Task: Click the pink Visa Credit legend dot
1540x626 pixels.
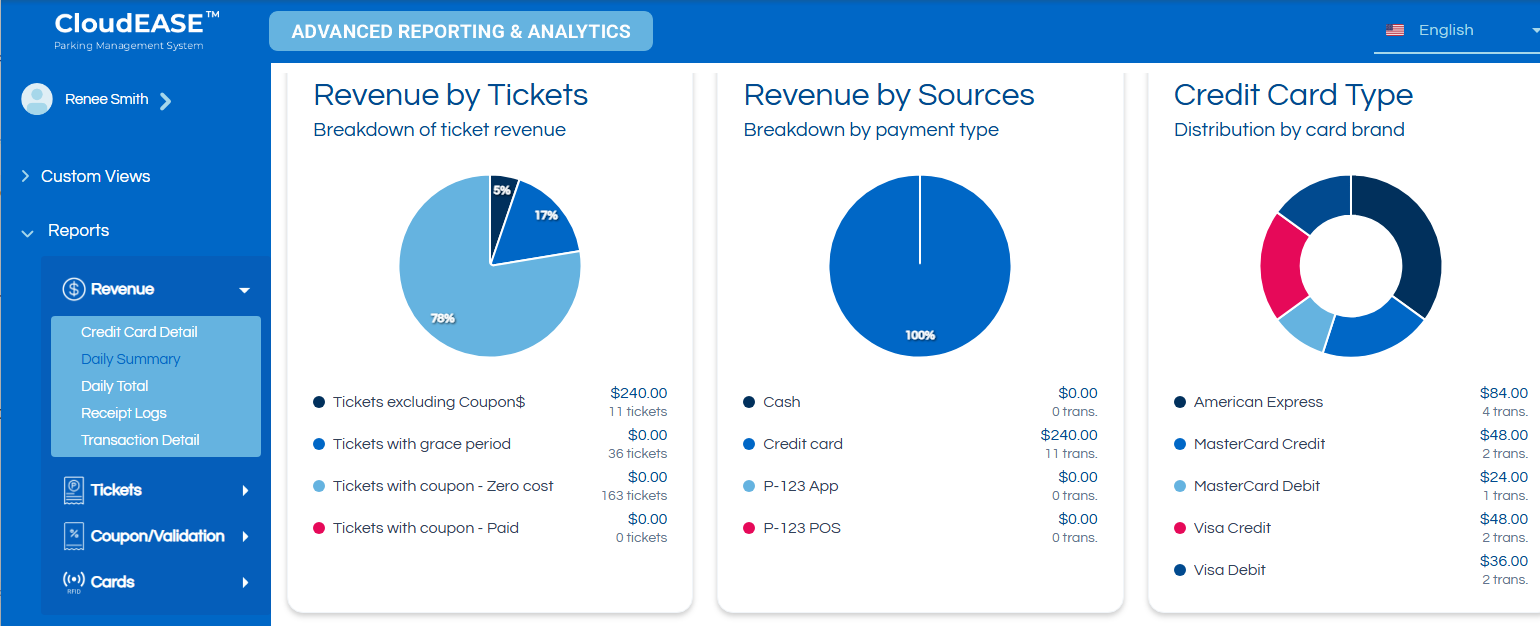Action: pos(1179,528)
